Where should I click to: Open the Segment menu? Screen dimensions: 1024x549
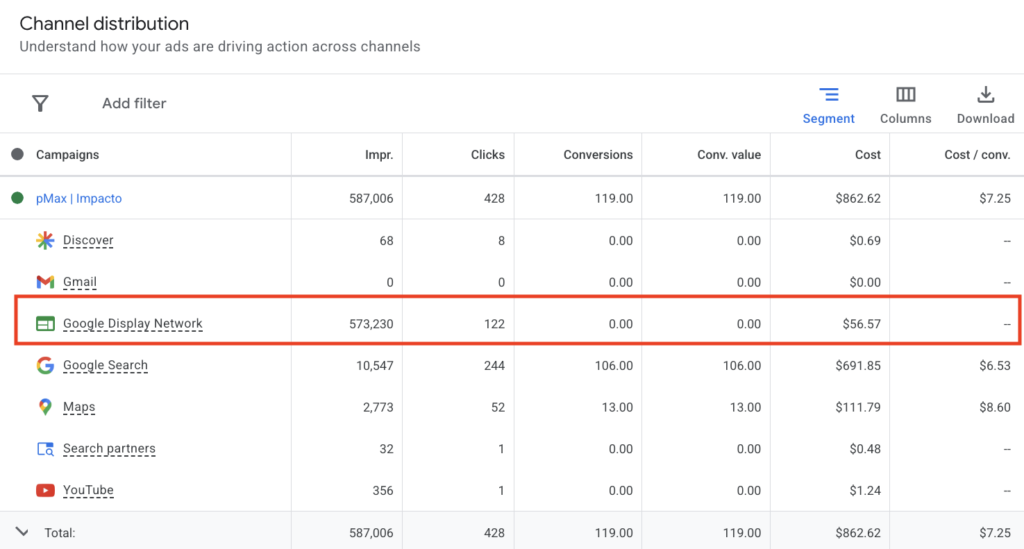(x=828, y=105)
